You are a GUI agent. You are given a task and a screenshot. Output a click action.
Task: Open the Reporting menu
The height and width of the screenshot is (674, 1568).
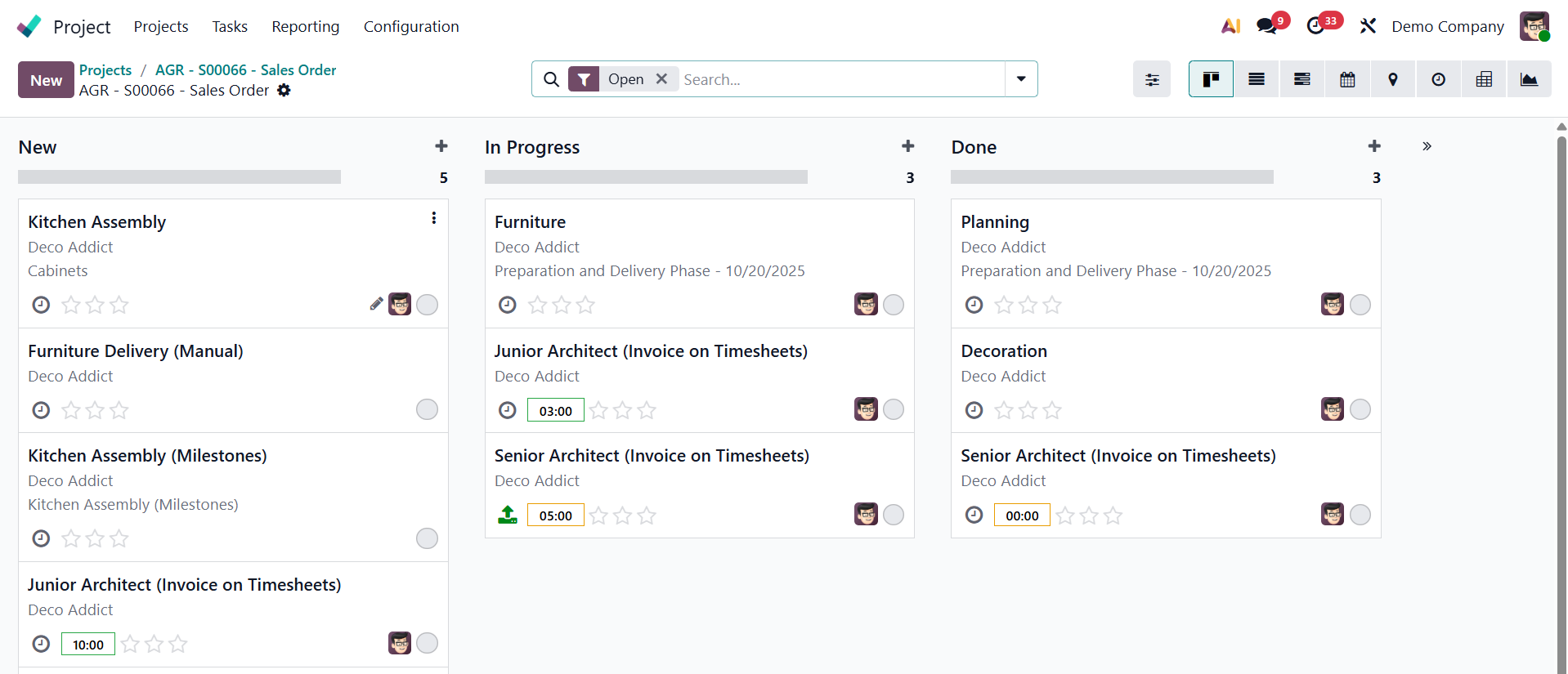[x=305, y=27]
